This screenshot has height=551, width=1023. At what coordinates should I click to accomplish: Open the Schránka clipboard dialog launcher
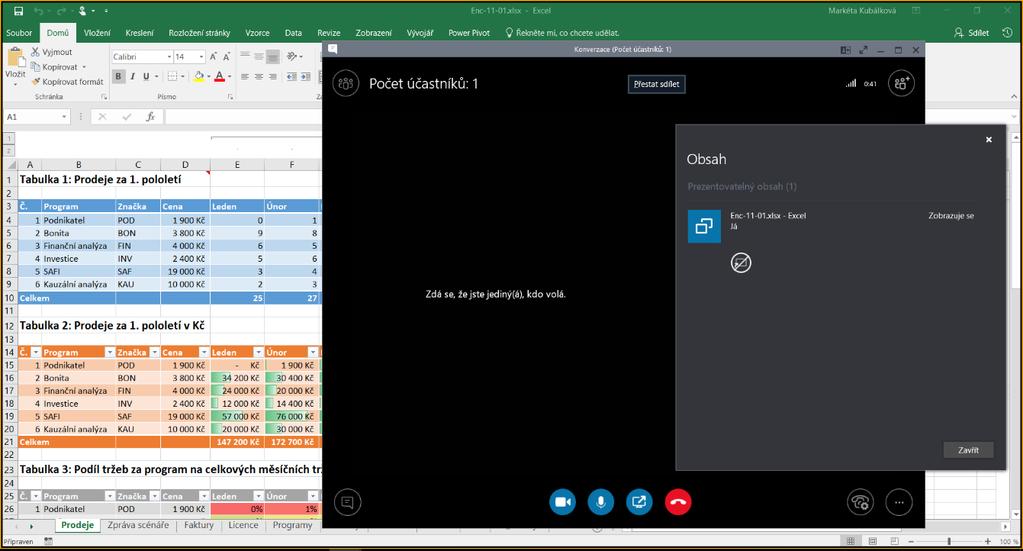[x=104, y=97]
